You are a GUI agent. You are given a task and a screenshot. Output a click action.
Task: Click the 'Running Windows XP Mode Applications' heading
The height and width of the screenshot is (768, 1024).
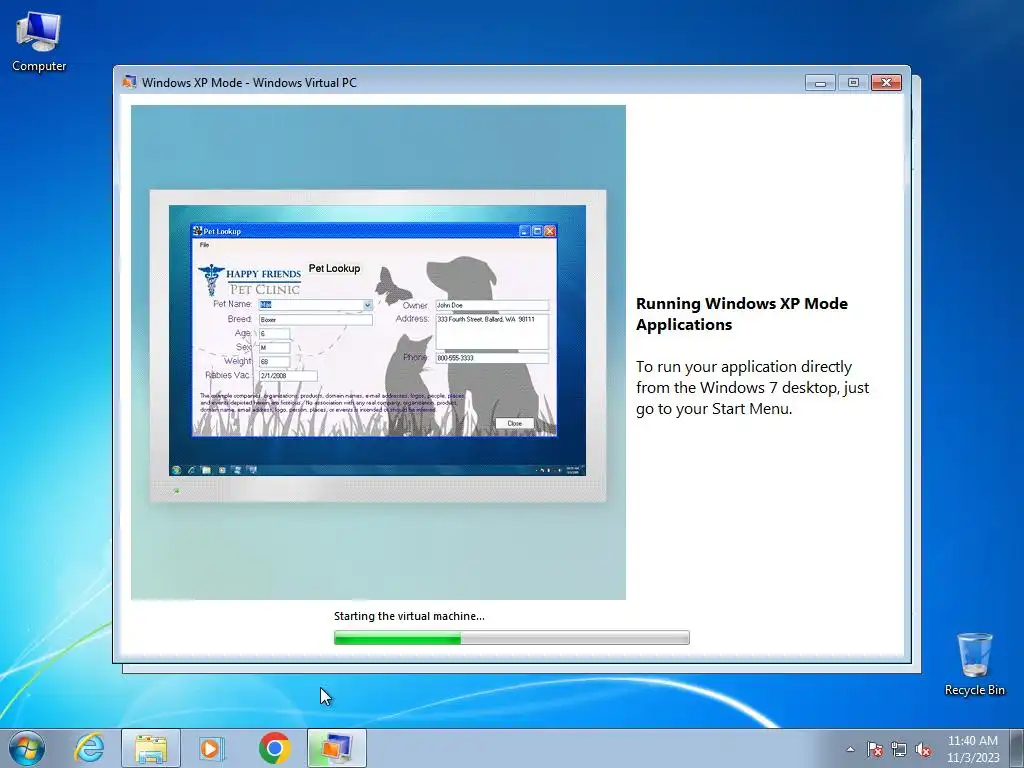[742, 314]
